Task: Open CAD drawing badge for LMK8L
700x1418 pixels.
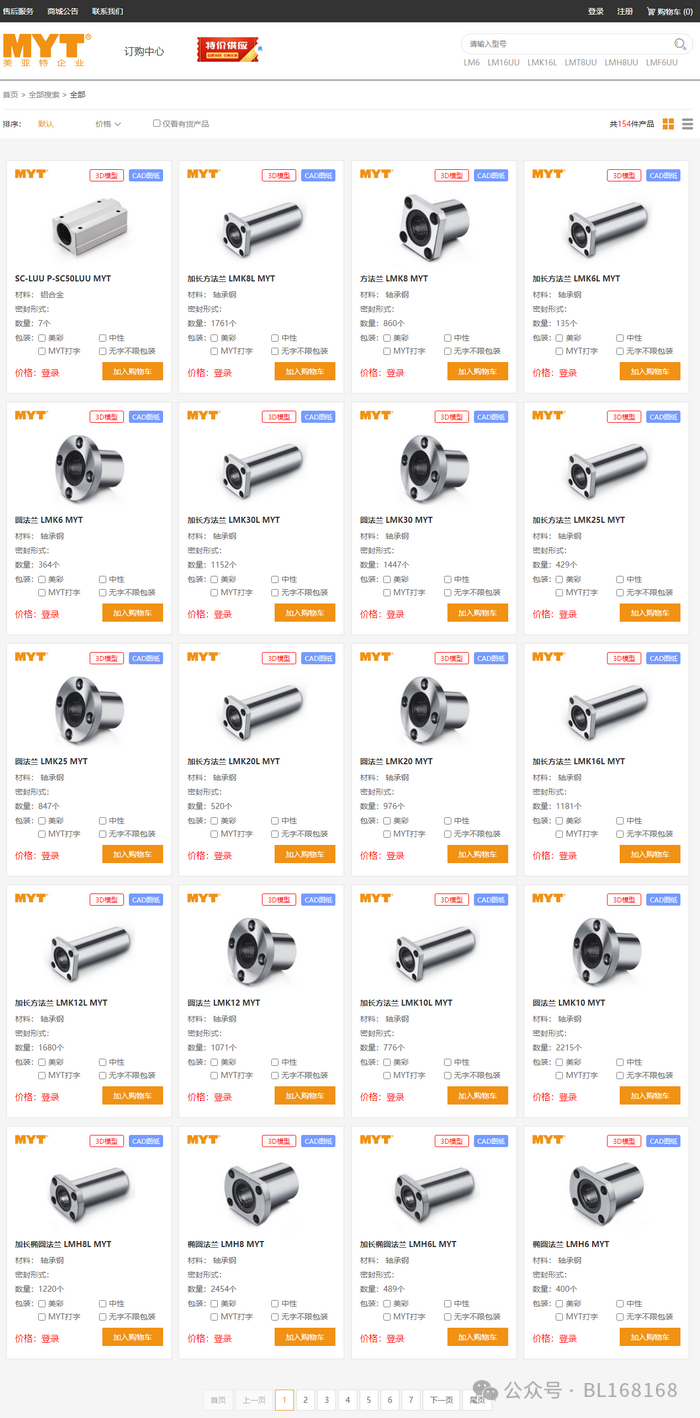Action: tap(318, 175)
